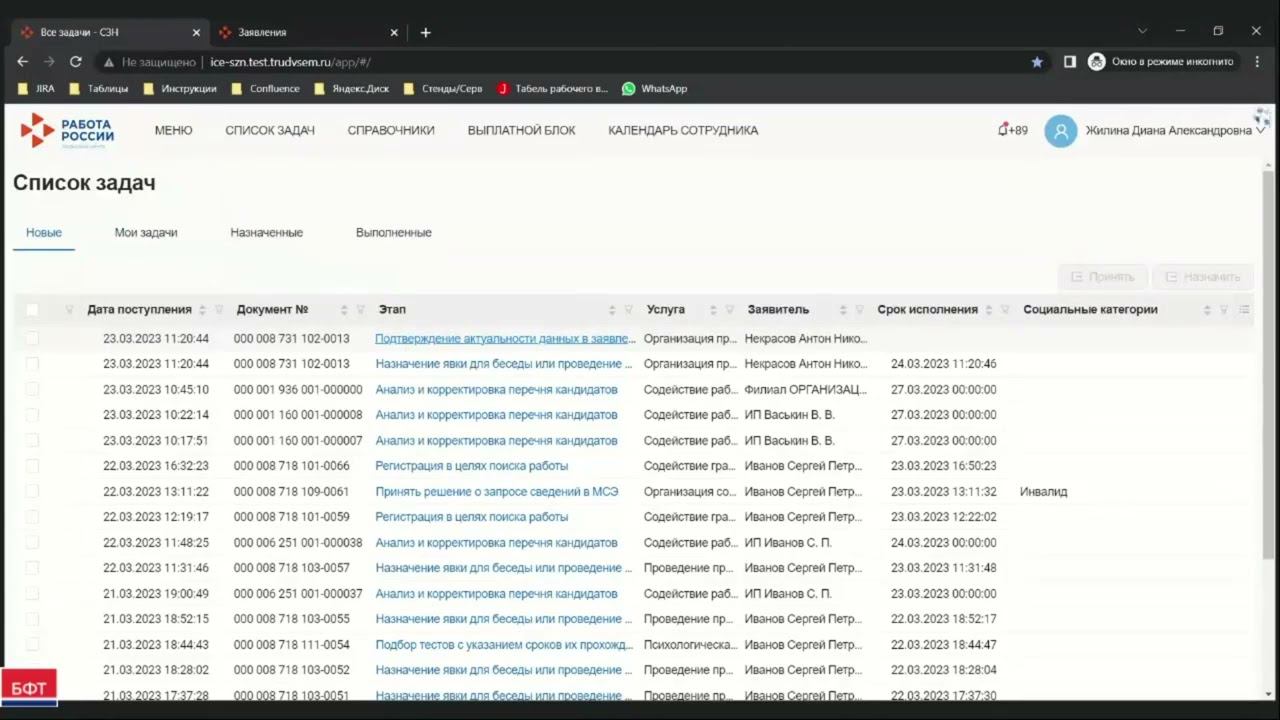Open new browser tab
Viewport: 1280px width, 720px height.
pyautogui.click(x=426, y=32)
